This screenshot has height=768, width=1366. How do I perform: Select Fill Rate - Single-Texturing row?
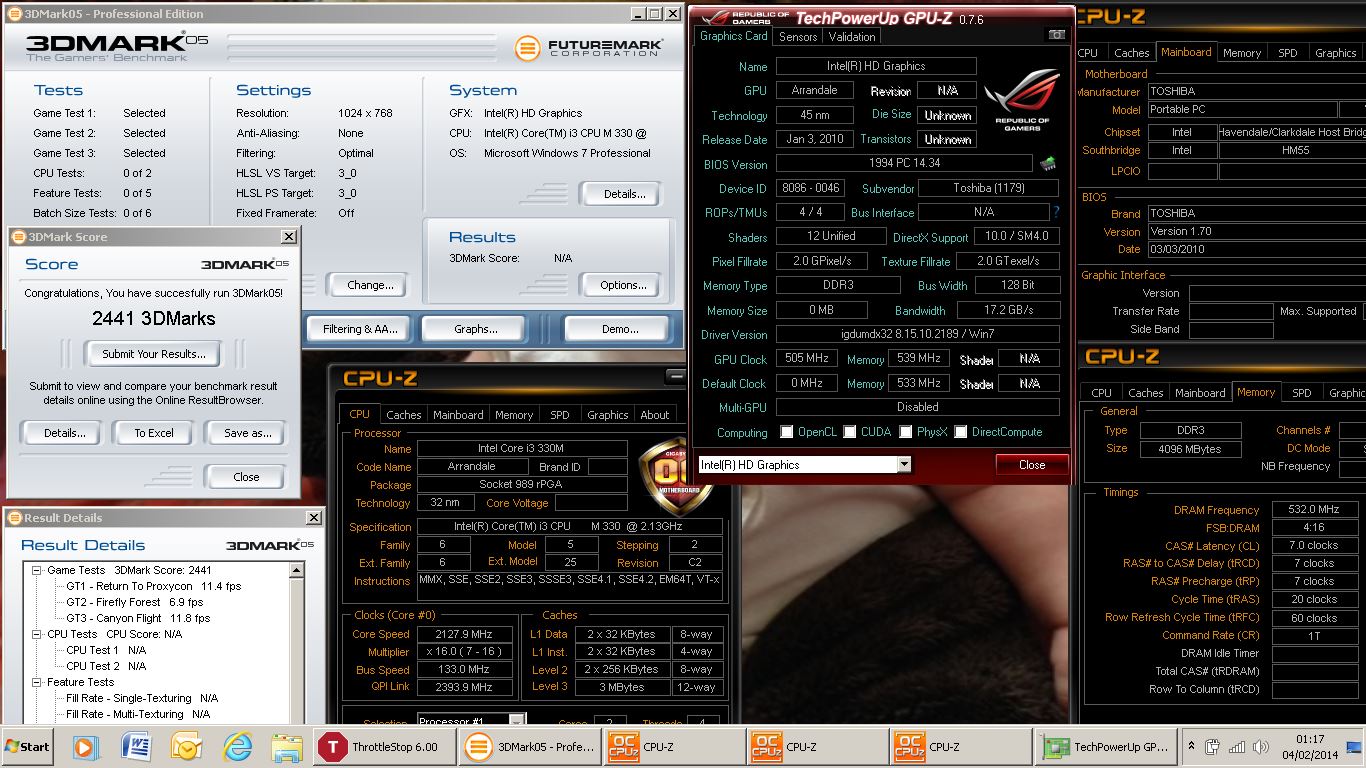pos(142,698)
